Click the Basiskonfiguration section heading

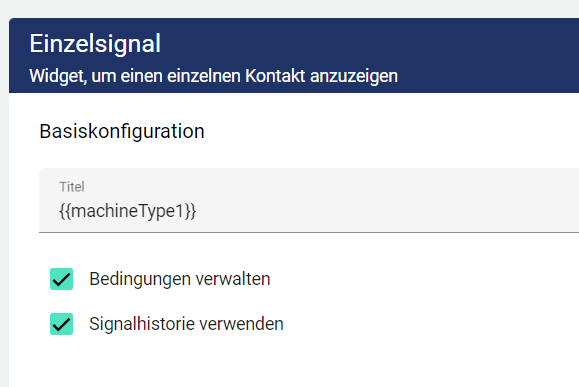click(x=122, y=131)
